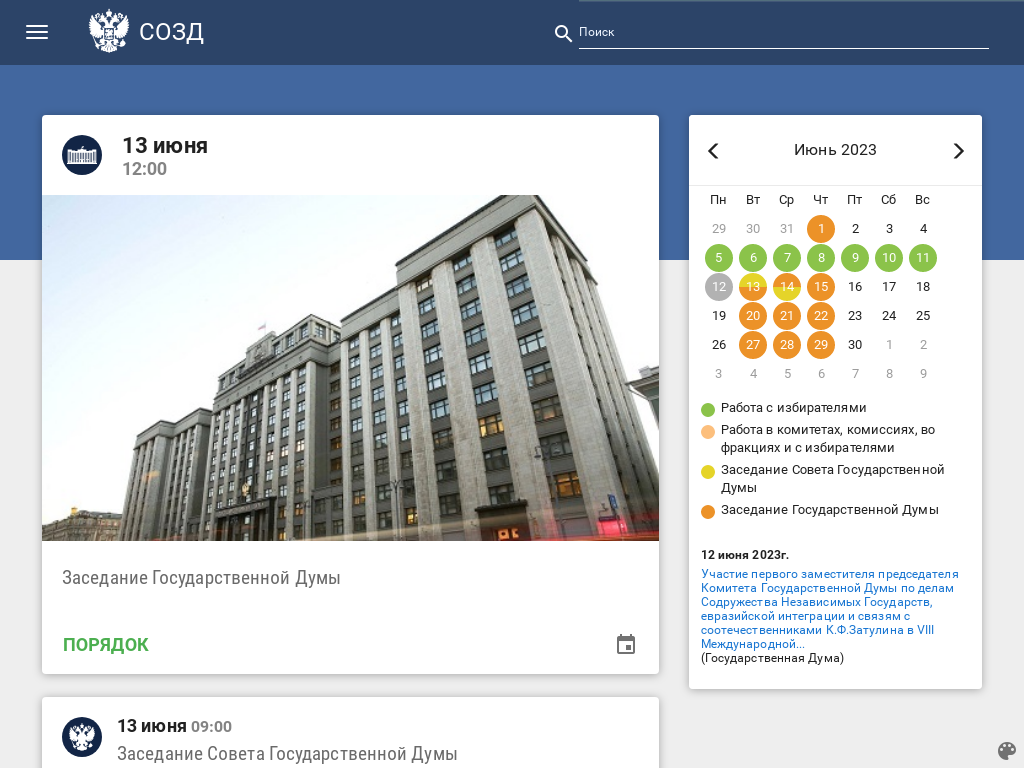
Task: Click the 12 июня 2023г. date label
Action: (x=744, y=555)
